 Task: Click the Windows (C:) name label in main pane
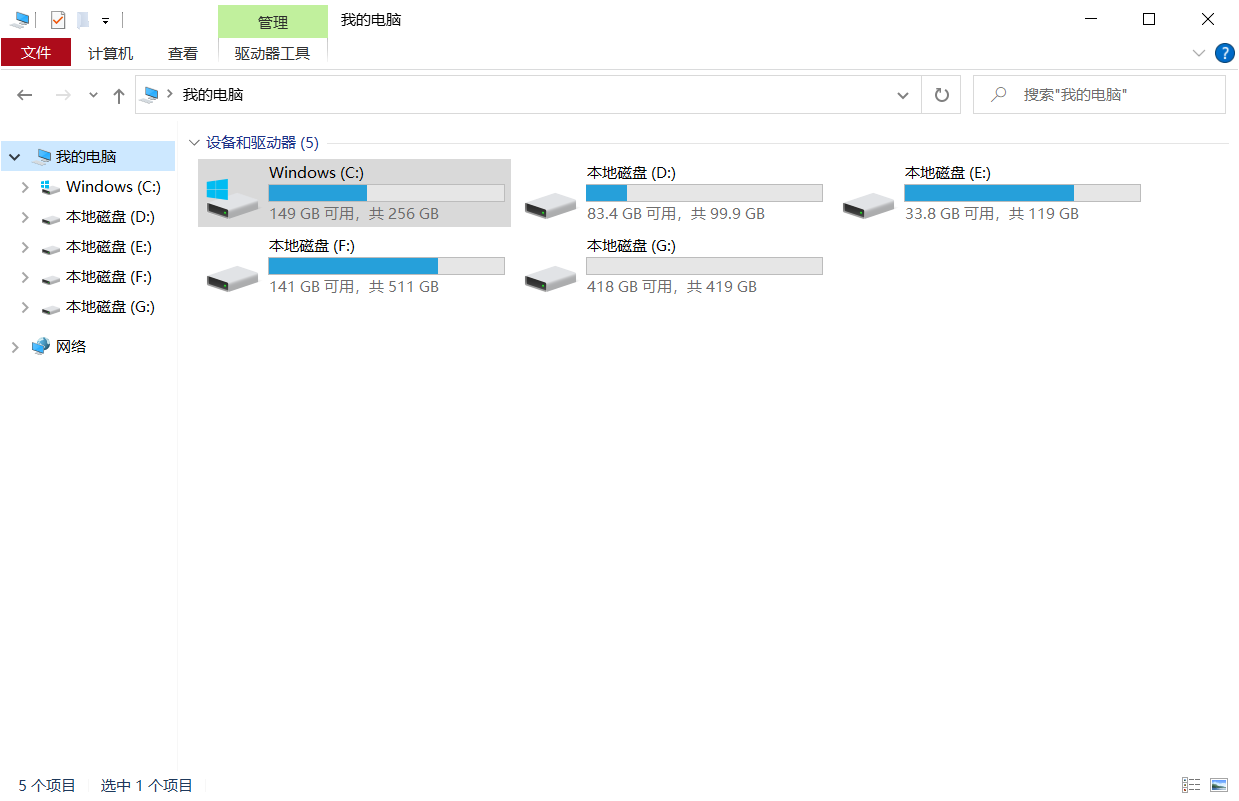pyautogui.click(x=316, y=173)
